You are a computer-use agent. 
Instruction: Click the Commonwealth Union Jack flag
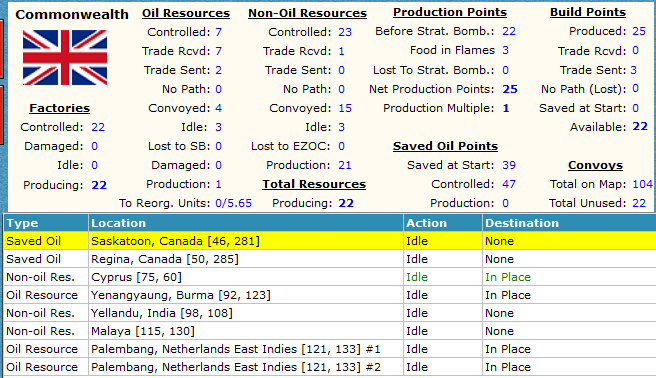65,58
